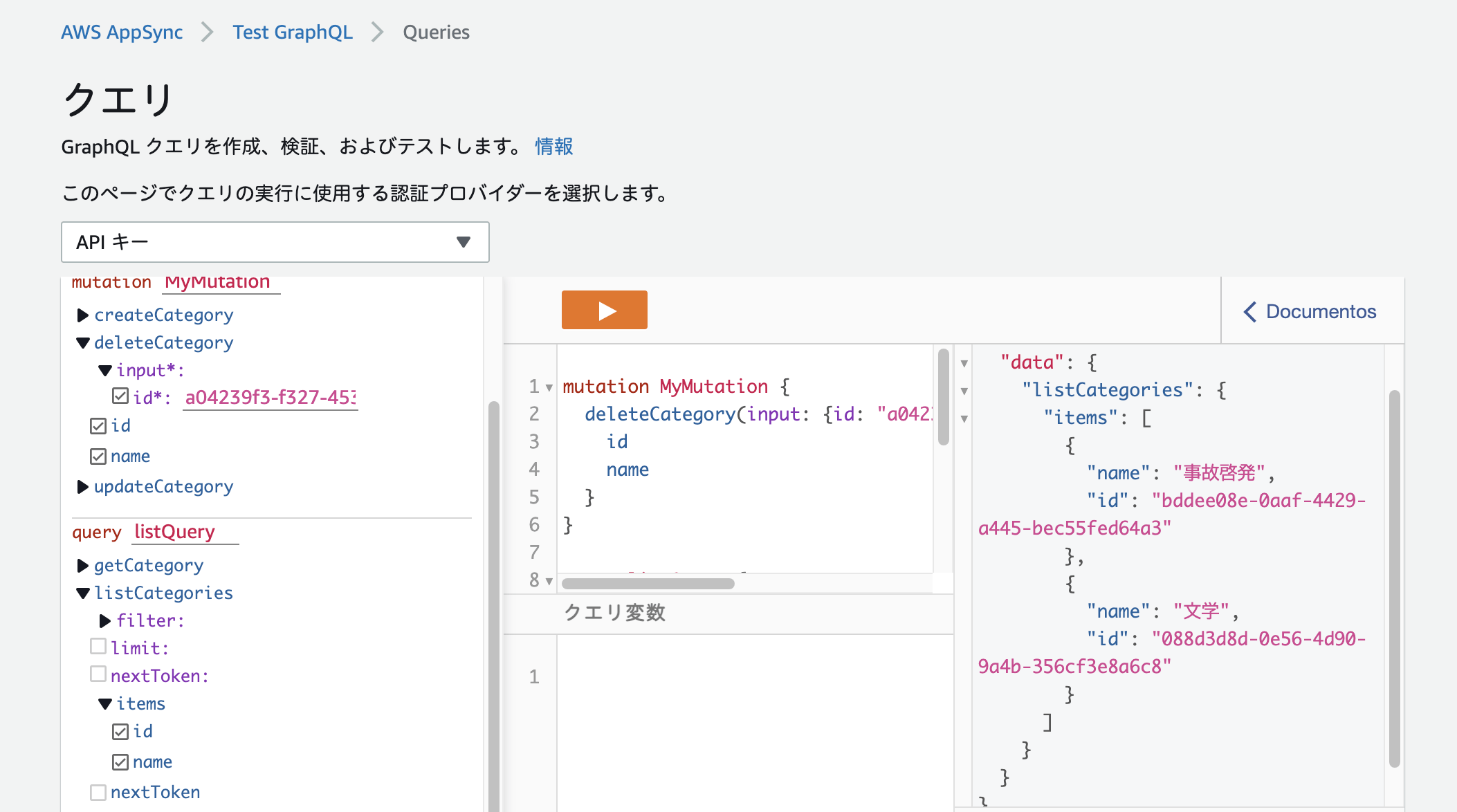Click the AWS AppSync breadcrumb link
The height and width of the screenshot is (812, 1457).
[x=122, y=33]
